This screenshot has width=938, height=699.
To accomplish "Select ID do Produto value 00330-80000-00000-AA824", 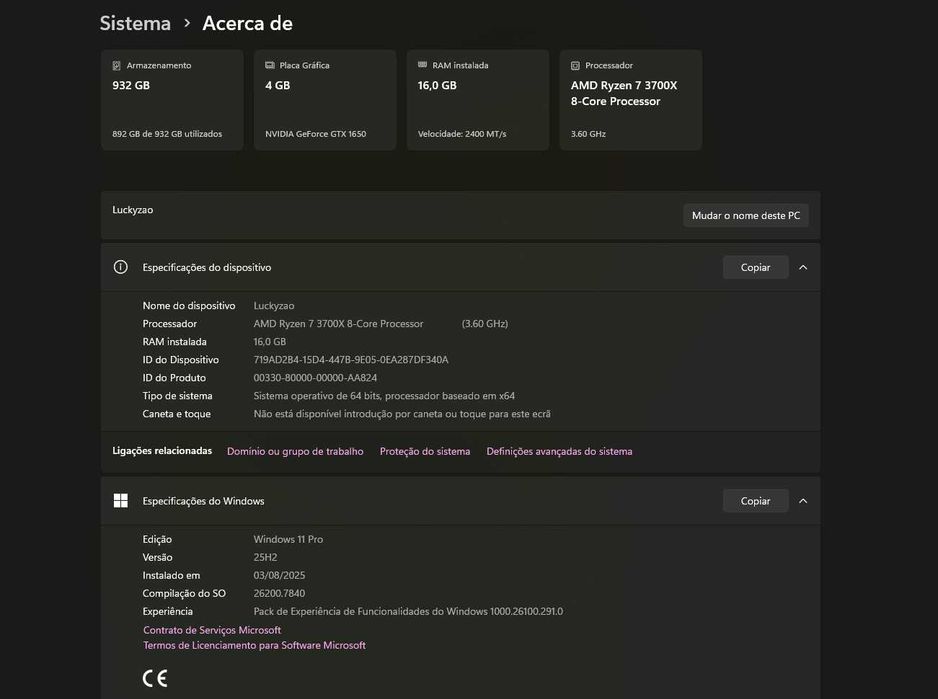I will (x=315, y=378).
